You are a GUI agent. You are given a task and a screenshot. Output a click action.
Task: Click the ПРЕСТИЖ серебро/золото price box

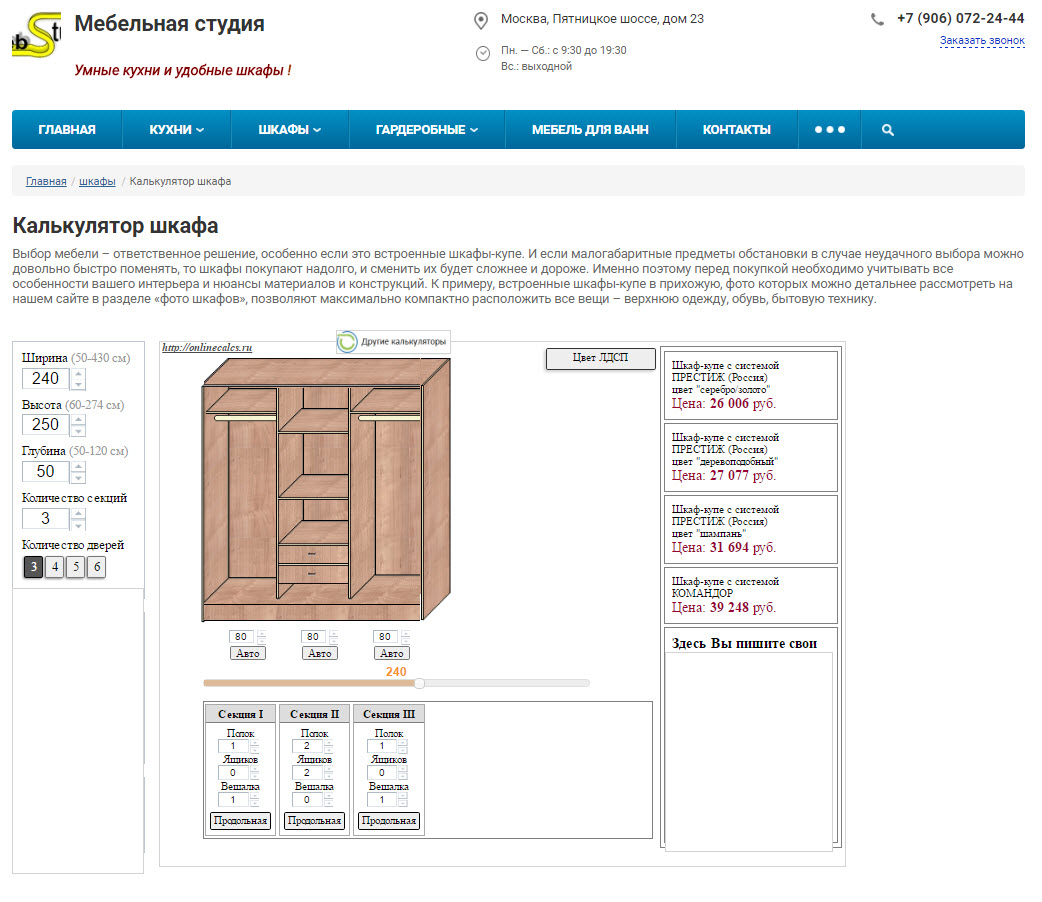click(750, 386)
